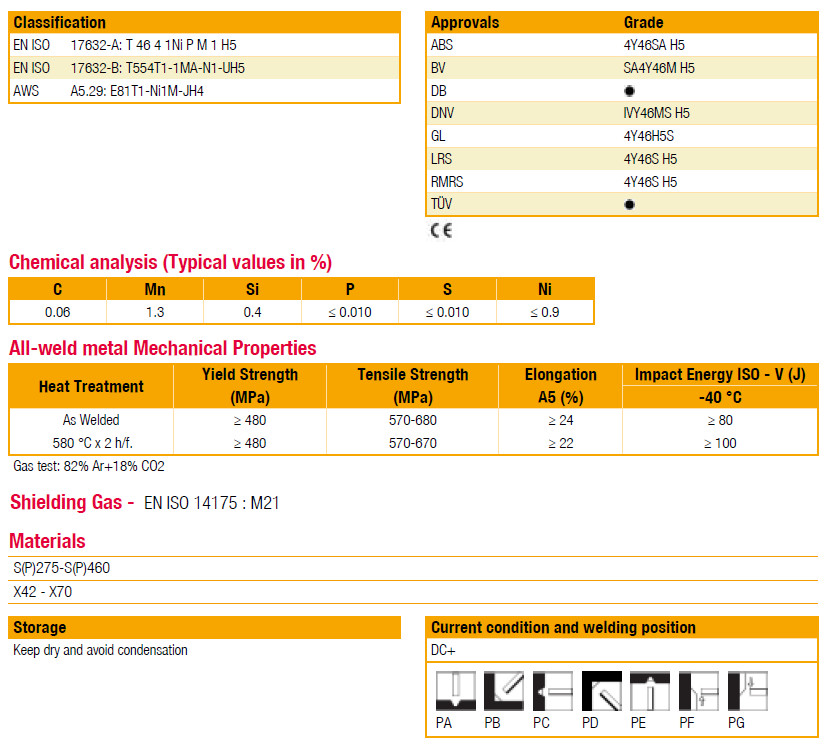828x745 pixels.
Task: Select the Storage section header
Action: (40, 628)
